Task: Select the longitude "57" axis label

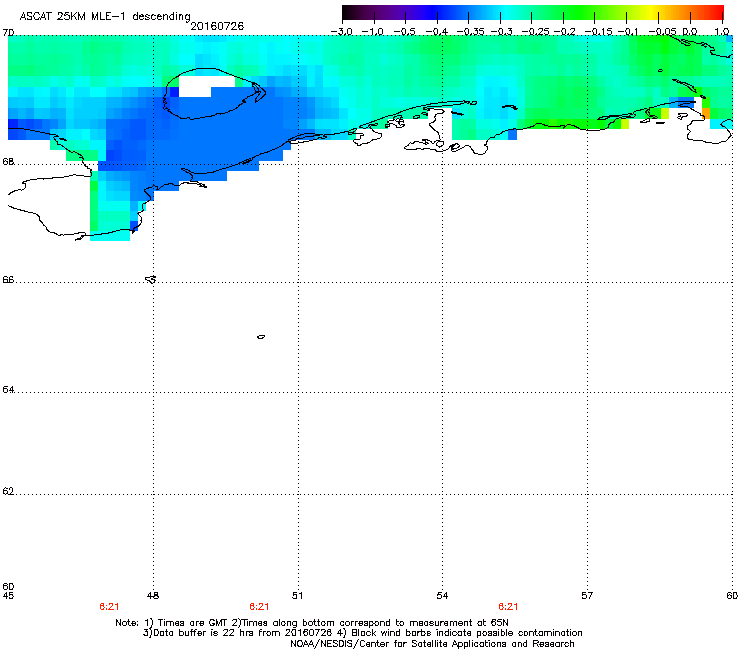Action: click(x=587, y=596)
